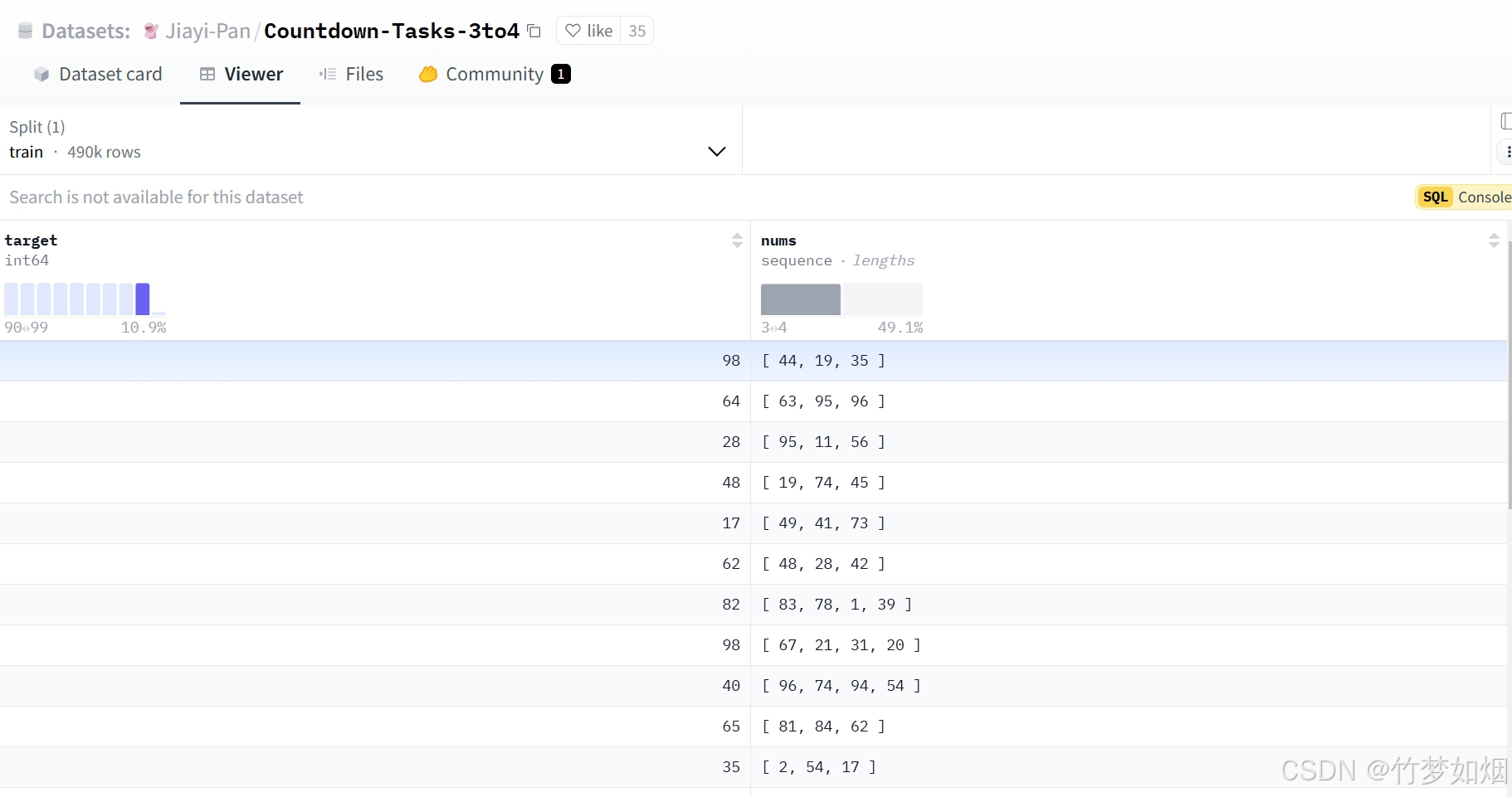Open the SQL Console
This screenshot has height=797, width=1512.
1464,197
